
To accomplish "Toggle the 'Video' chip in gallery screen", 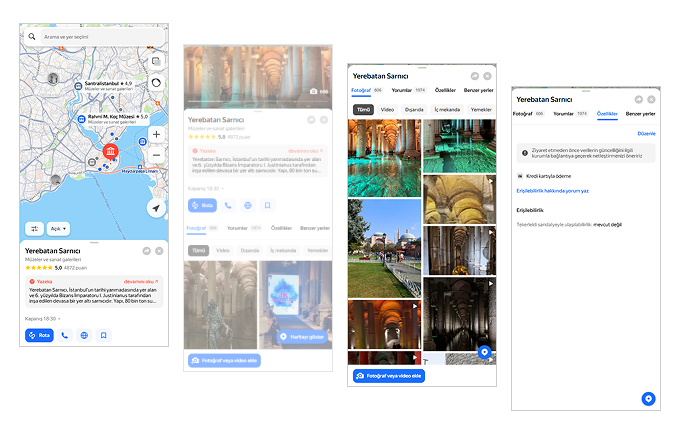I will pos(387,110).
